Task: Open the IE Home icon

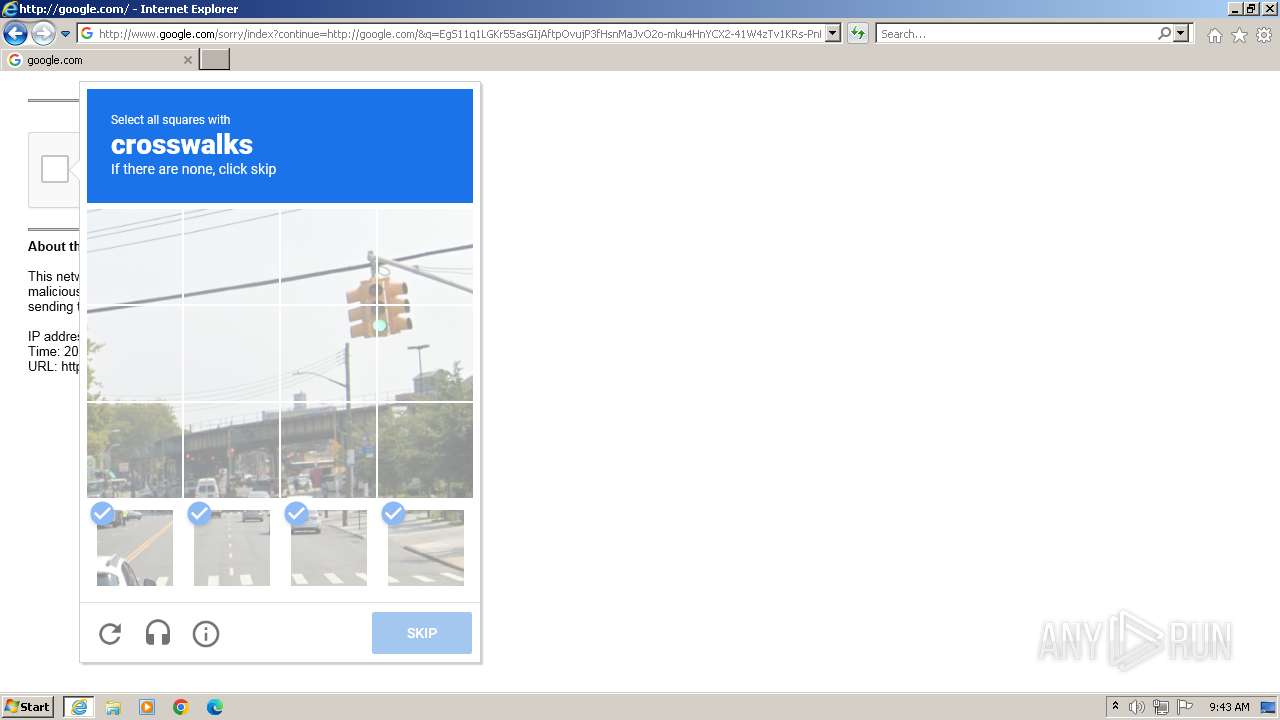Action: click(x=1214, y=35)
